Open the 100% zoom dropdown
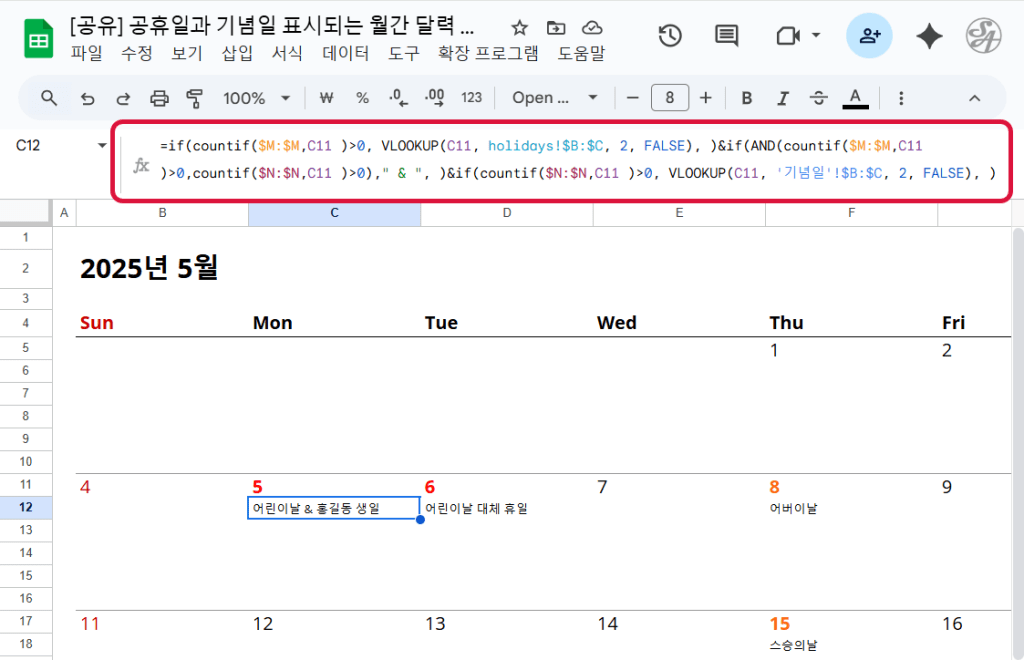 (256, 98)
